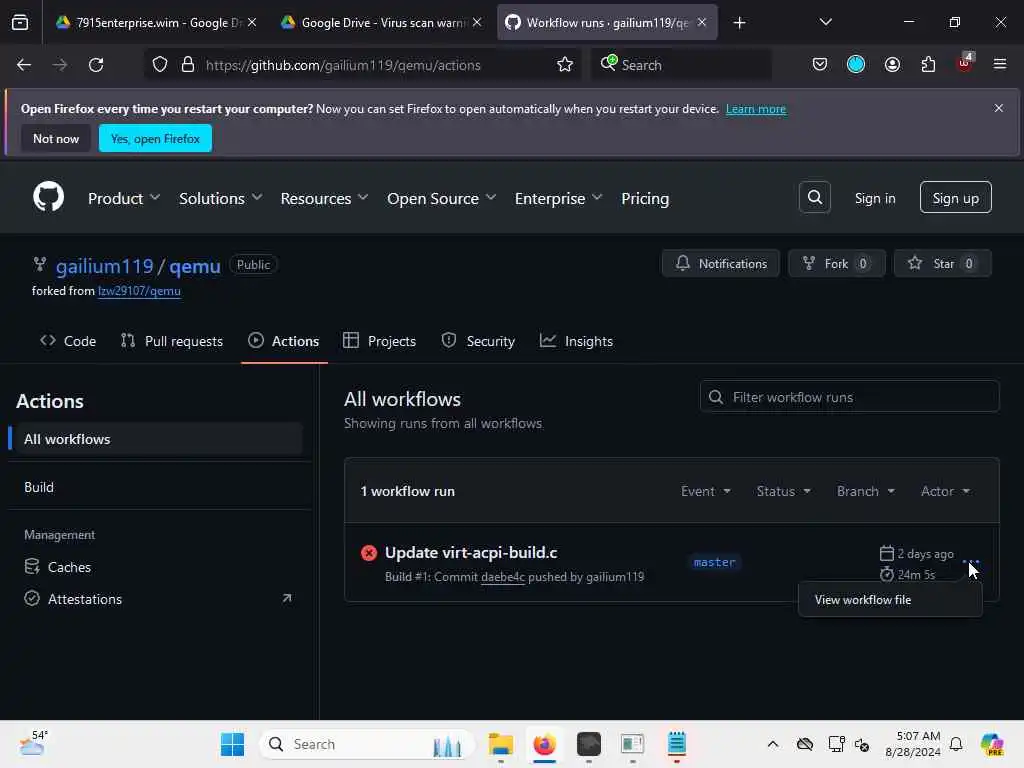Open the gailium119 owner link
1024x768 pixels.
[104, 266]
